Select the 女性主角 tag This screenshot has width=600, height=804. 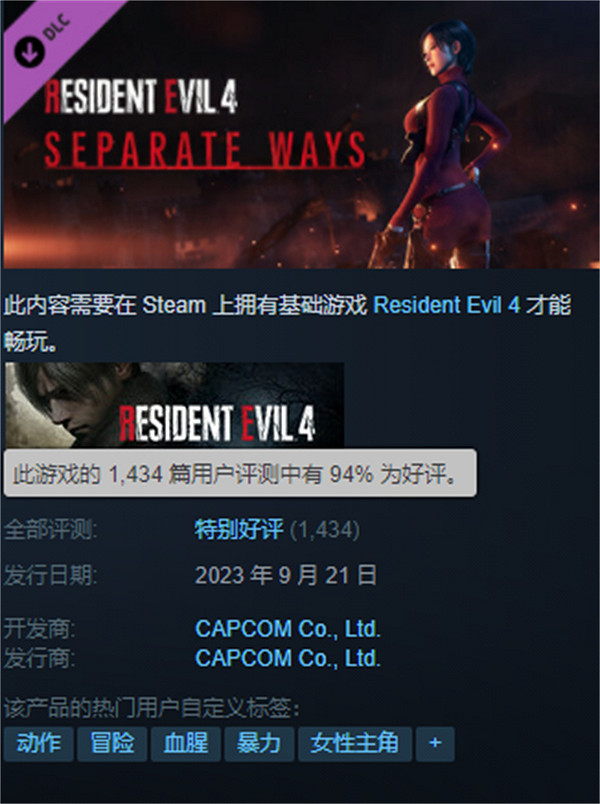pyautogui.click(x=355, y=743)
